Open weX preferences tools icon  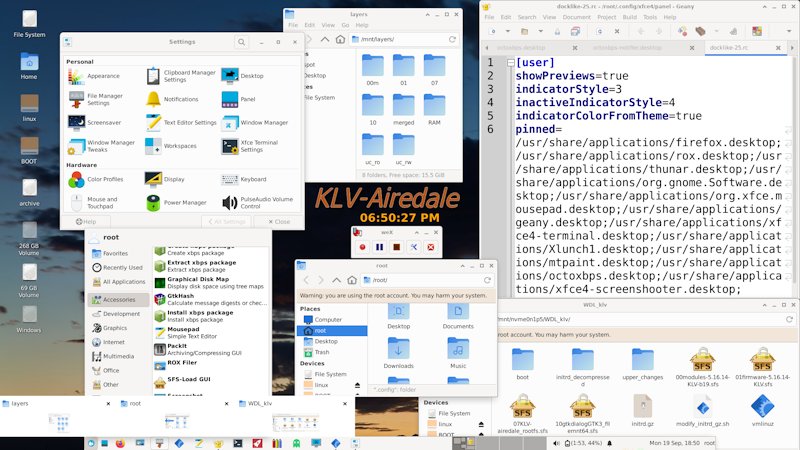414,247
